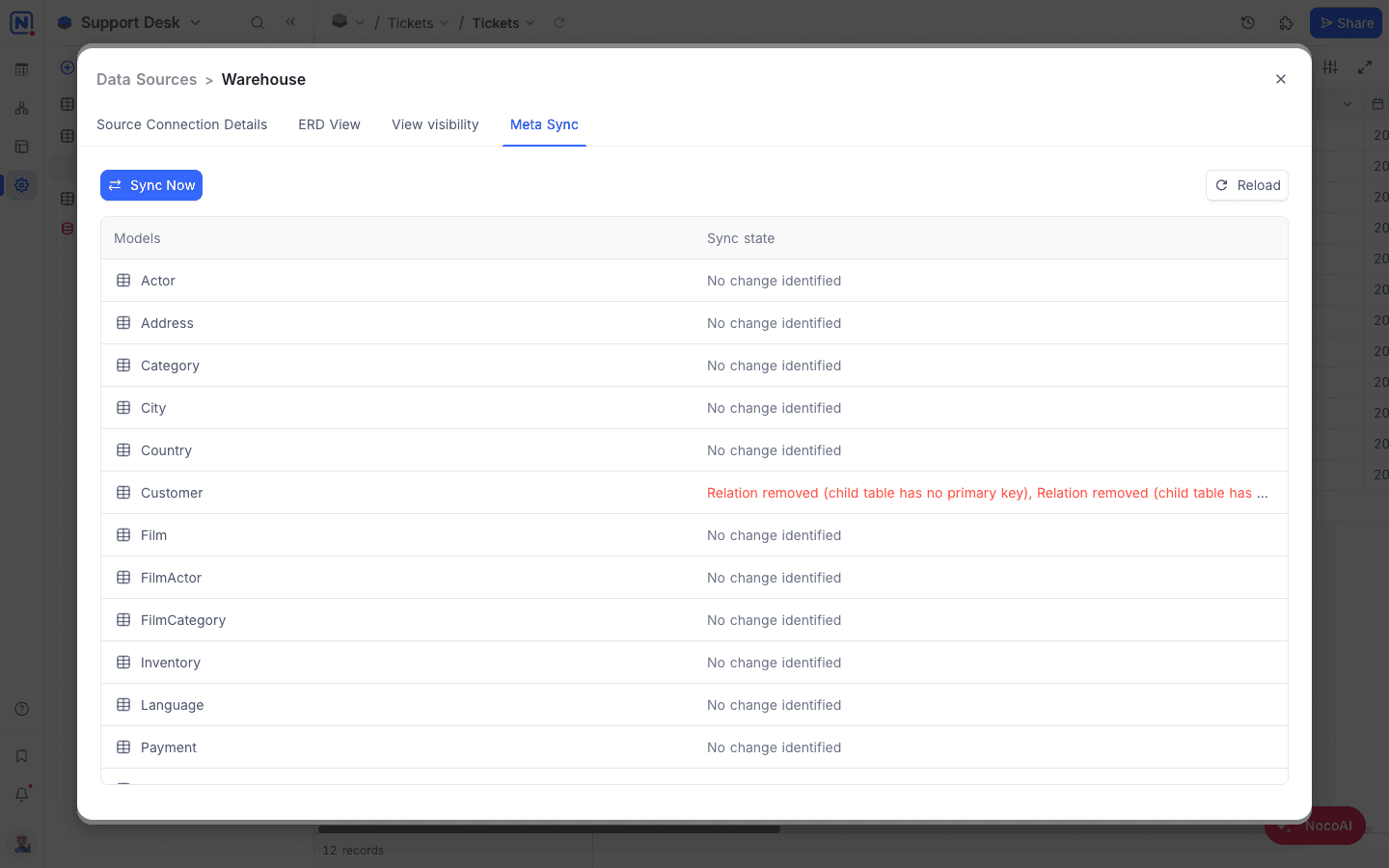Click the NocoDB logo in sidebar
This screenshot has height=868, width=1389.
(21, 22)
